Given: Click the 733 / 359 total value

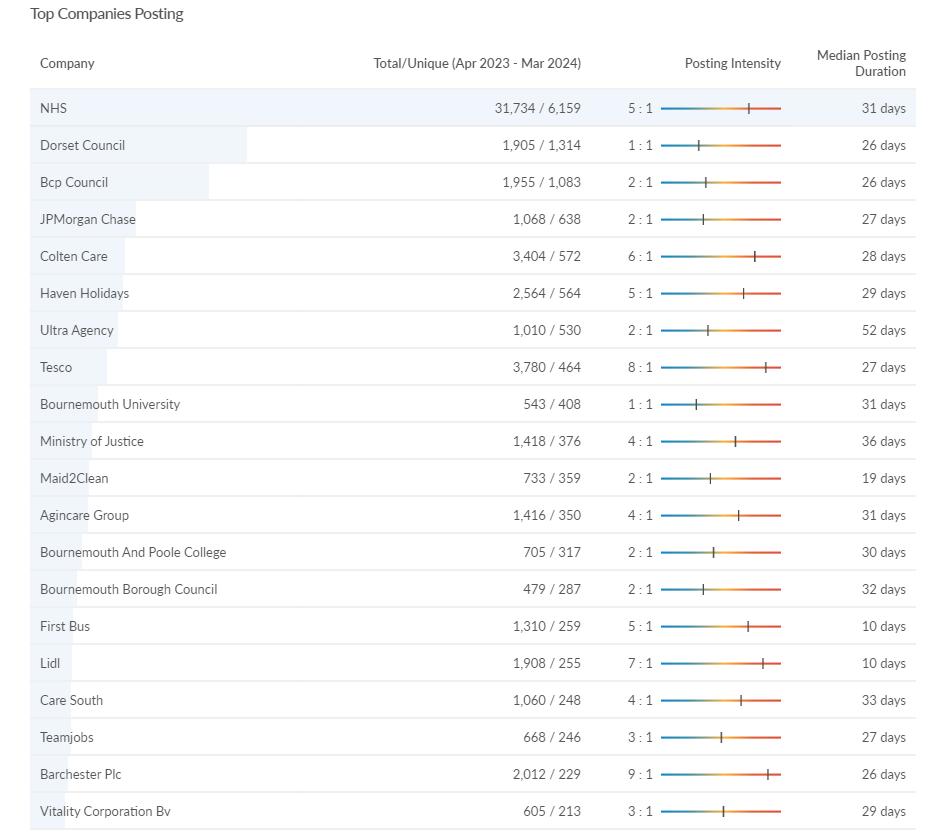Looking at the screenshot, I should (552, 478).
